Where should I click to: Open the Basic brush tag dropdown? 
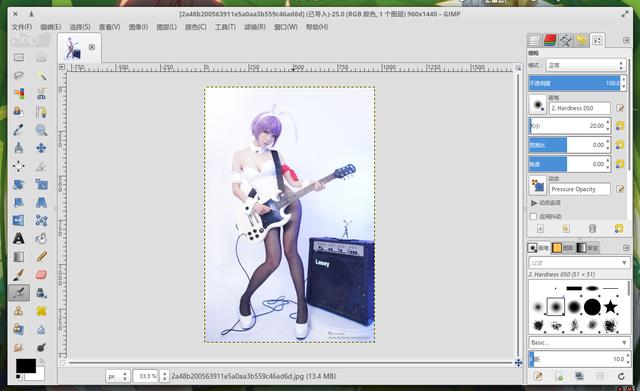click(579, 342)
